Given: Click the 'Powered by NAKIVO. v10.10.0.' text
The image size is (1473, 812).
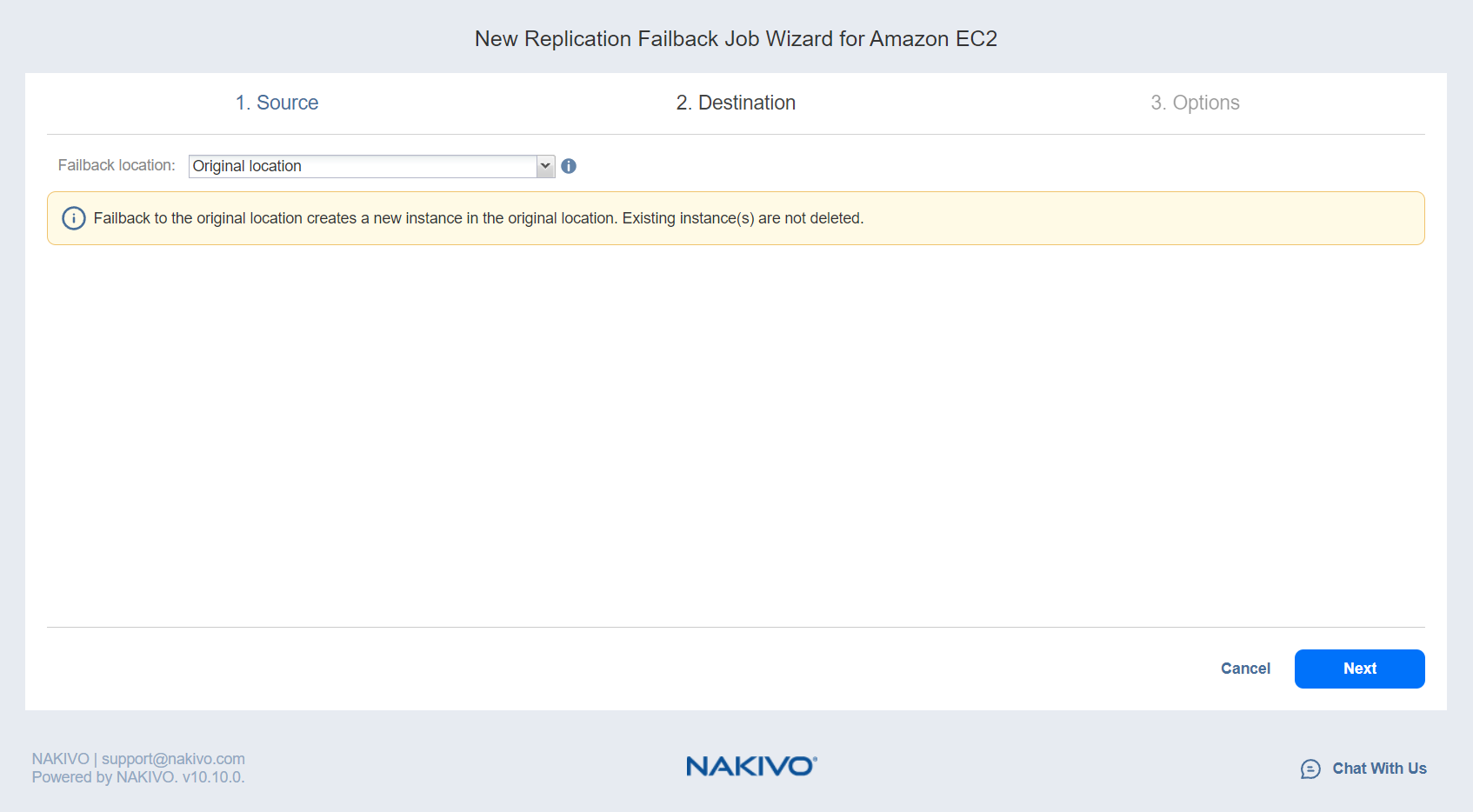Looking at the screenshot, I should pyautogui.click(x=138, y=777).
